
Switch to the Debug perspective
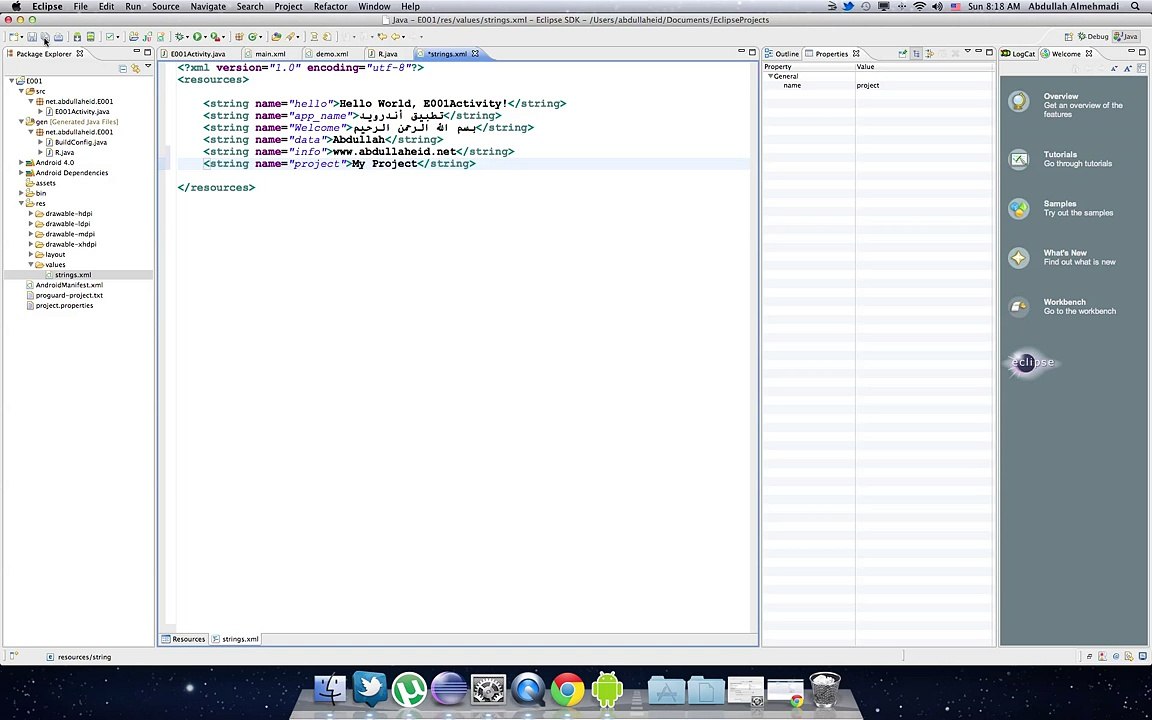tap(1092, 37)
